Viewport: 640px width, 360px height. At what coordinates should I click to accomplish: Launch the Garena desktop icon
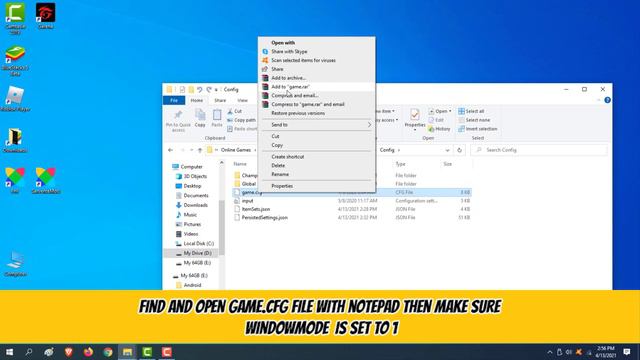[45, 16]
